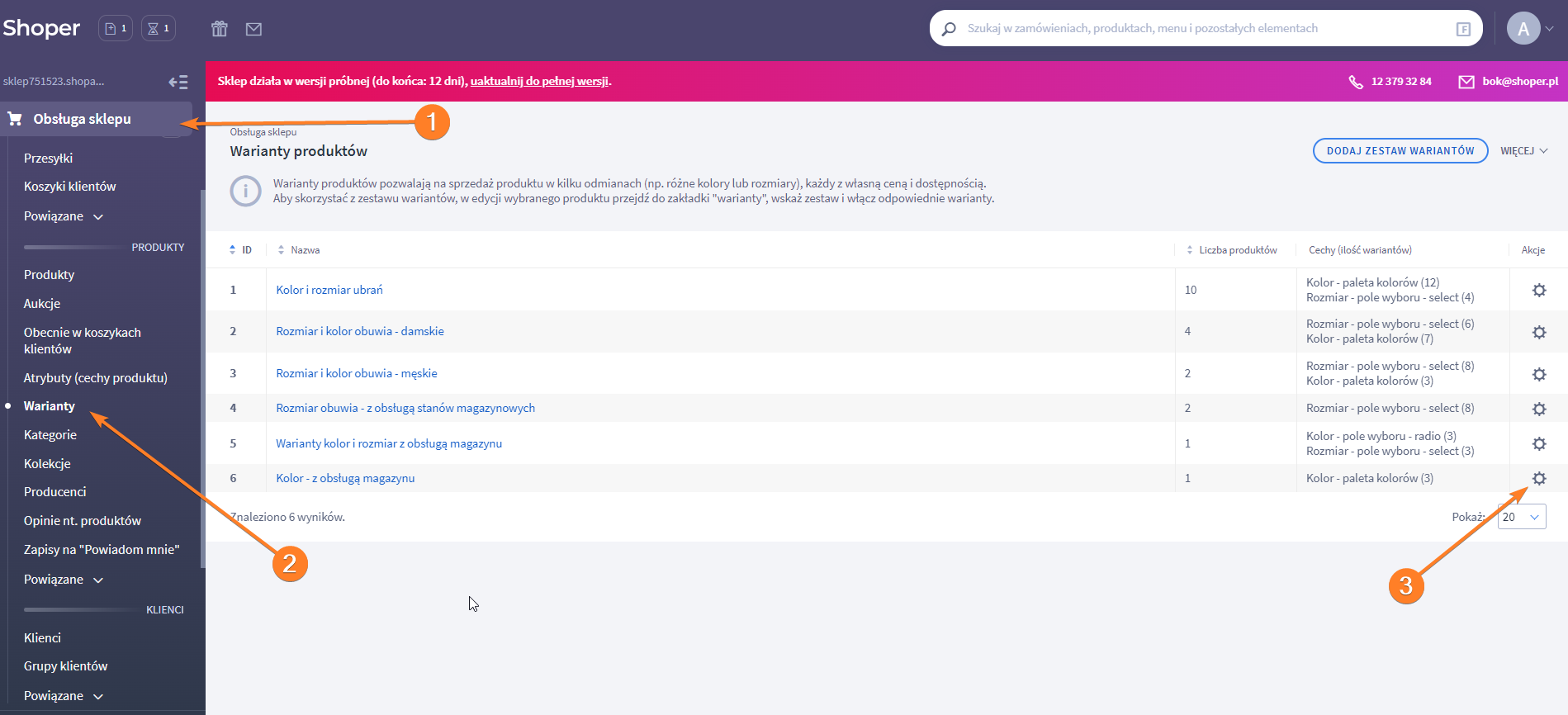Click Obsługa sklepu breadcrumb above title

pos(263,132)
